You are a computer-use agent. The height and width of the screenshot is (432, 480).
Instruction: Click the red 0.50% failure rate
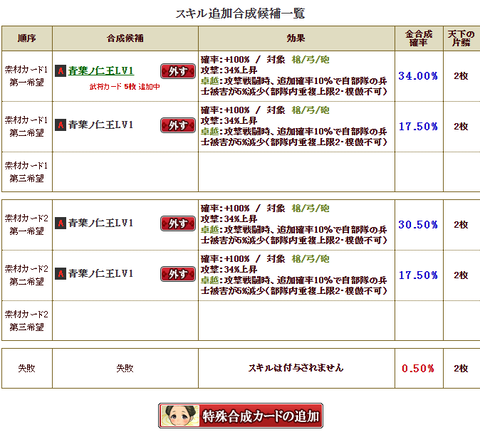point(418,368)
